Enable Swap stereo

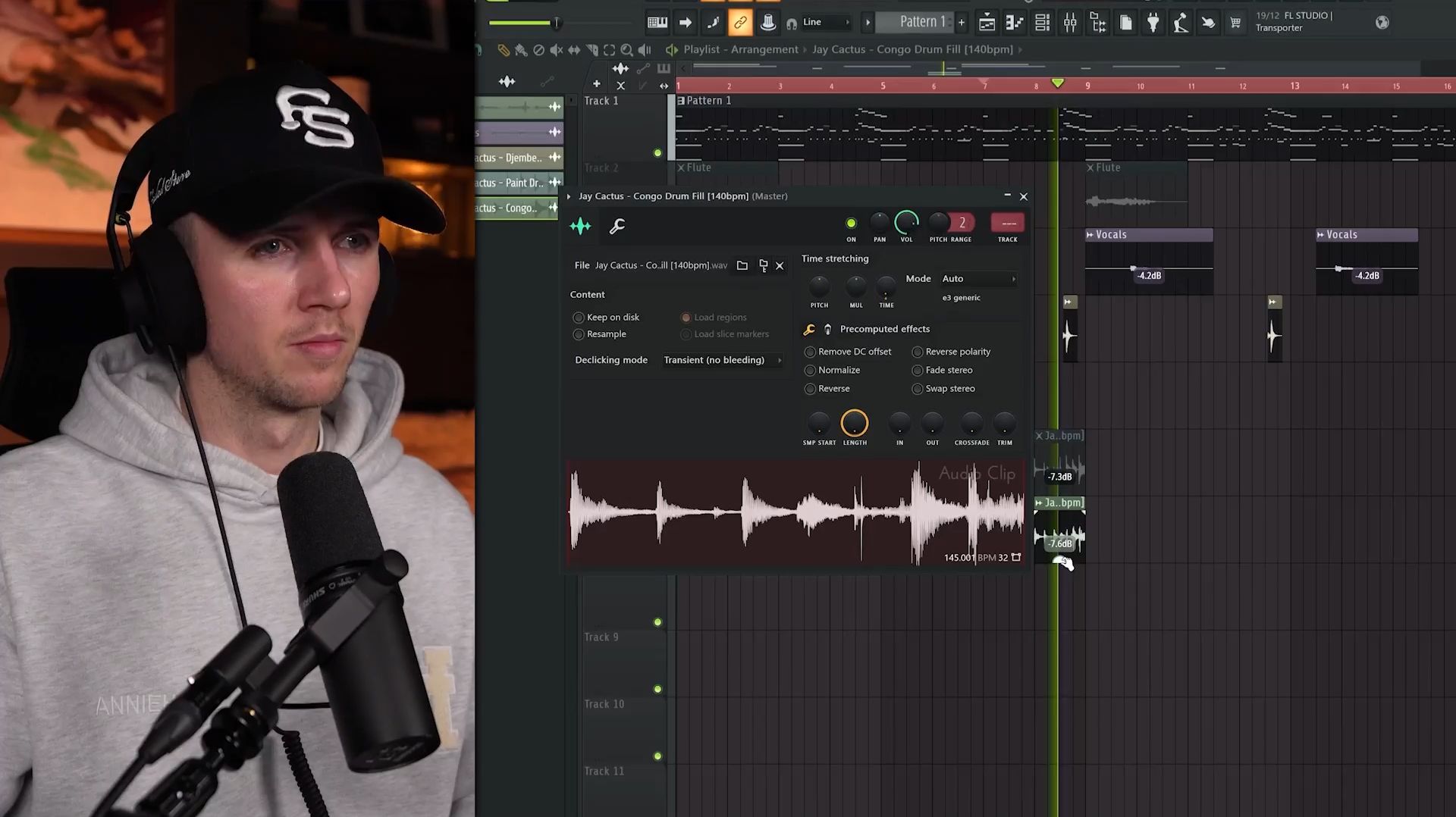pyautogui.click(x=943, y=389)
